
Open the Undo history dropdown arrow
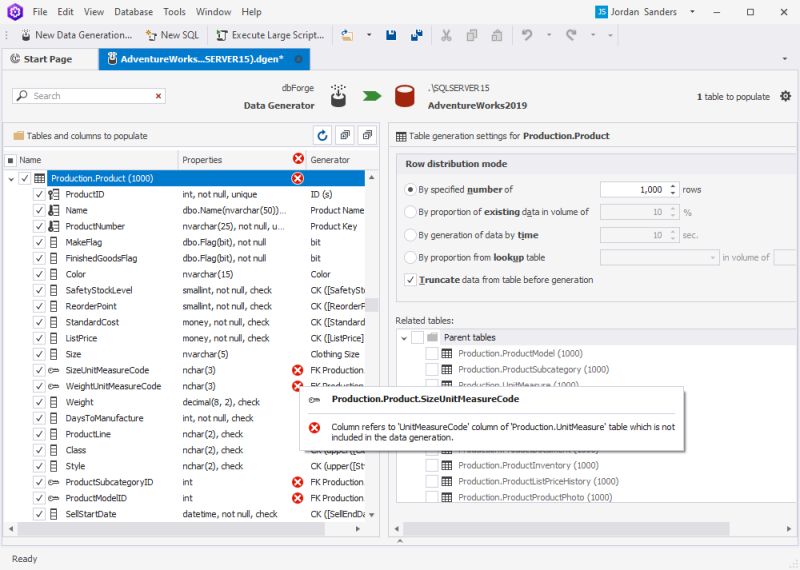coord(549,35)
